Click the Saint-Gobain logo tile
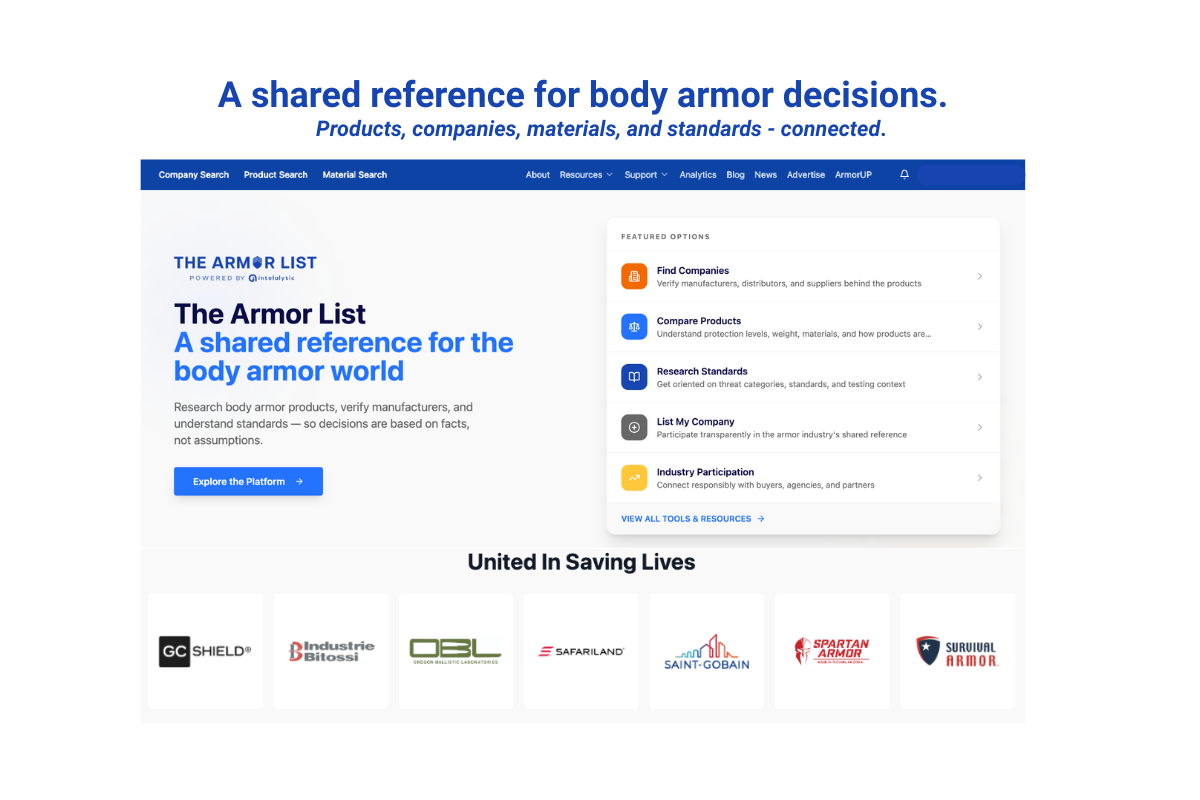1200x800 pixels. (706, 650)
